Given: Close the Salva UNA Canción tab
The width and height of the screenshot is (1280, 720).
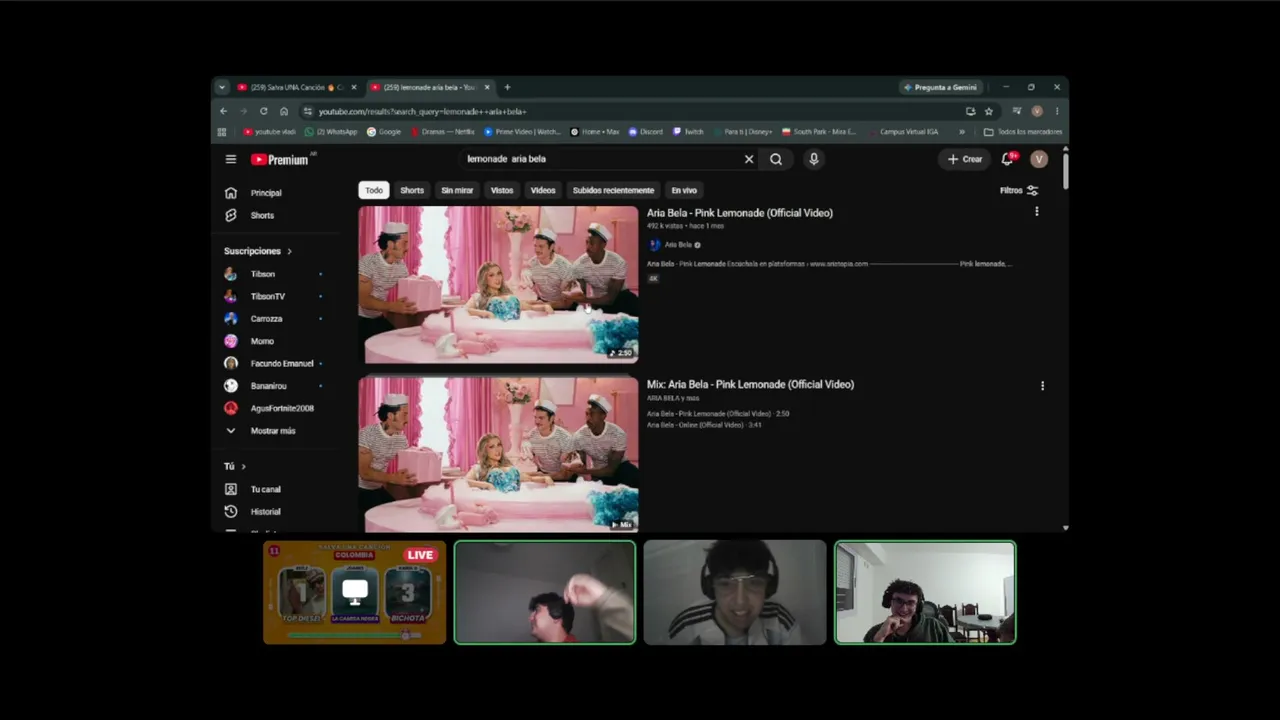Looking at the screenshot, I should [354, 87].
